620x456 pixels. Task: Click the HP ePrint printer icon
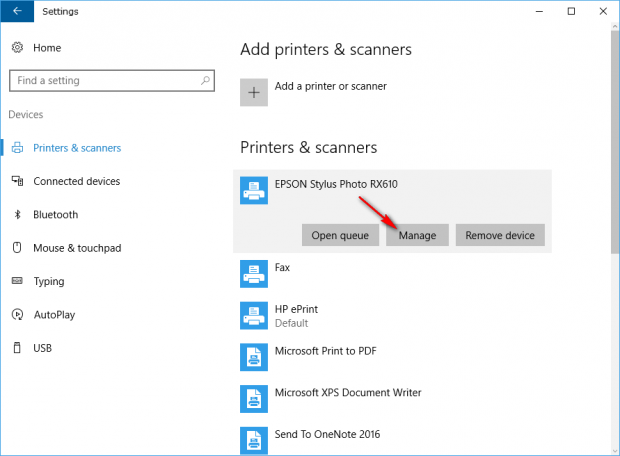tap(254, 316)
